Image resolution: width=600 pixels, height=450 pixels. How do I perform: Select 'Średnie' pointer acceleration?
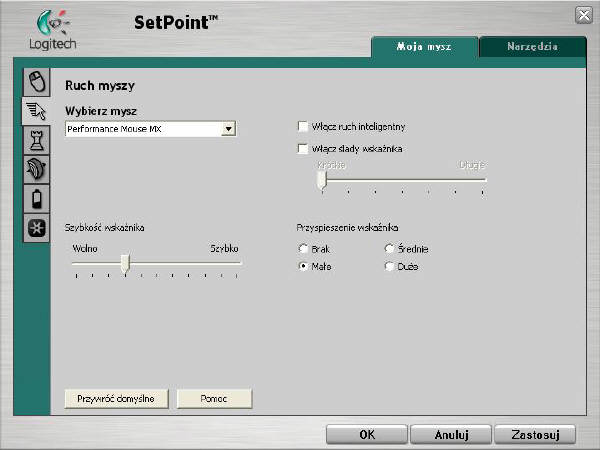tap(389, 249)
